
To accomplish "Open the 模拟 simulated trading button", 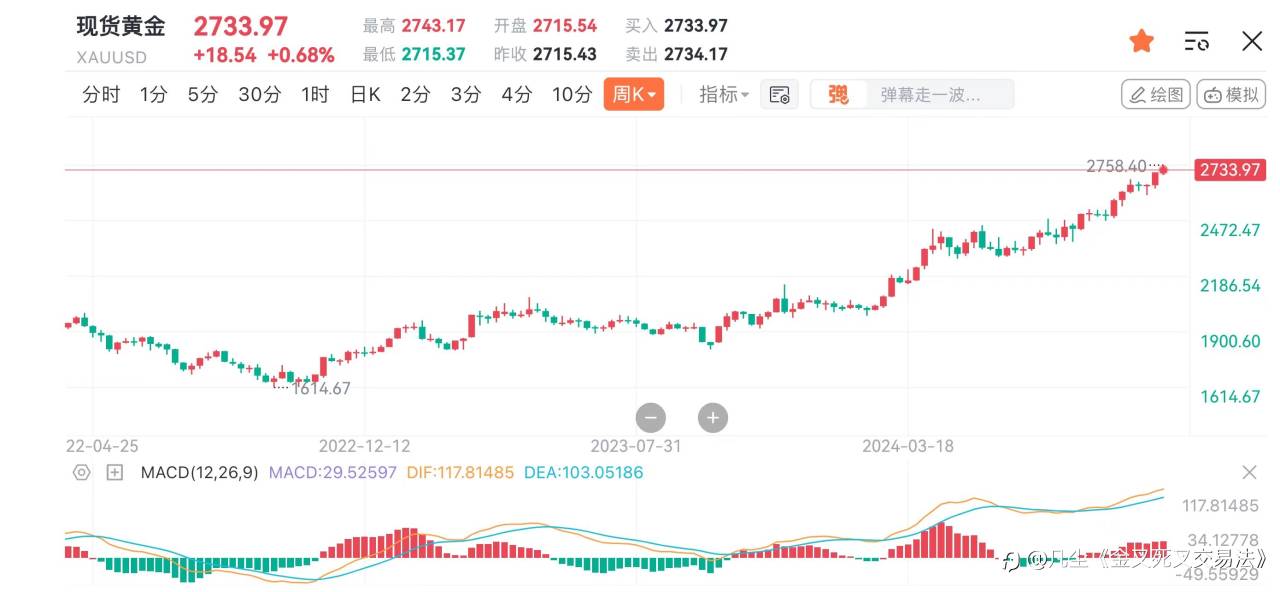I will 1231,95.
